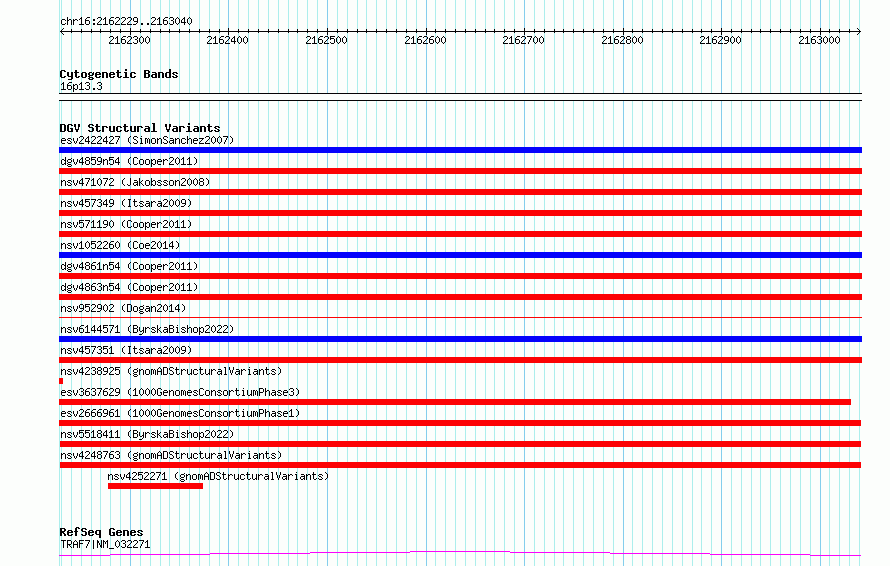This screenshot has width=890, height=566.
Task: Open nsv457351 (Itsara2009) variant
Action: (x=126, y=350)
